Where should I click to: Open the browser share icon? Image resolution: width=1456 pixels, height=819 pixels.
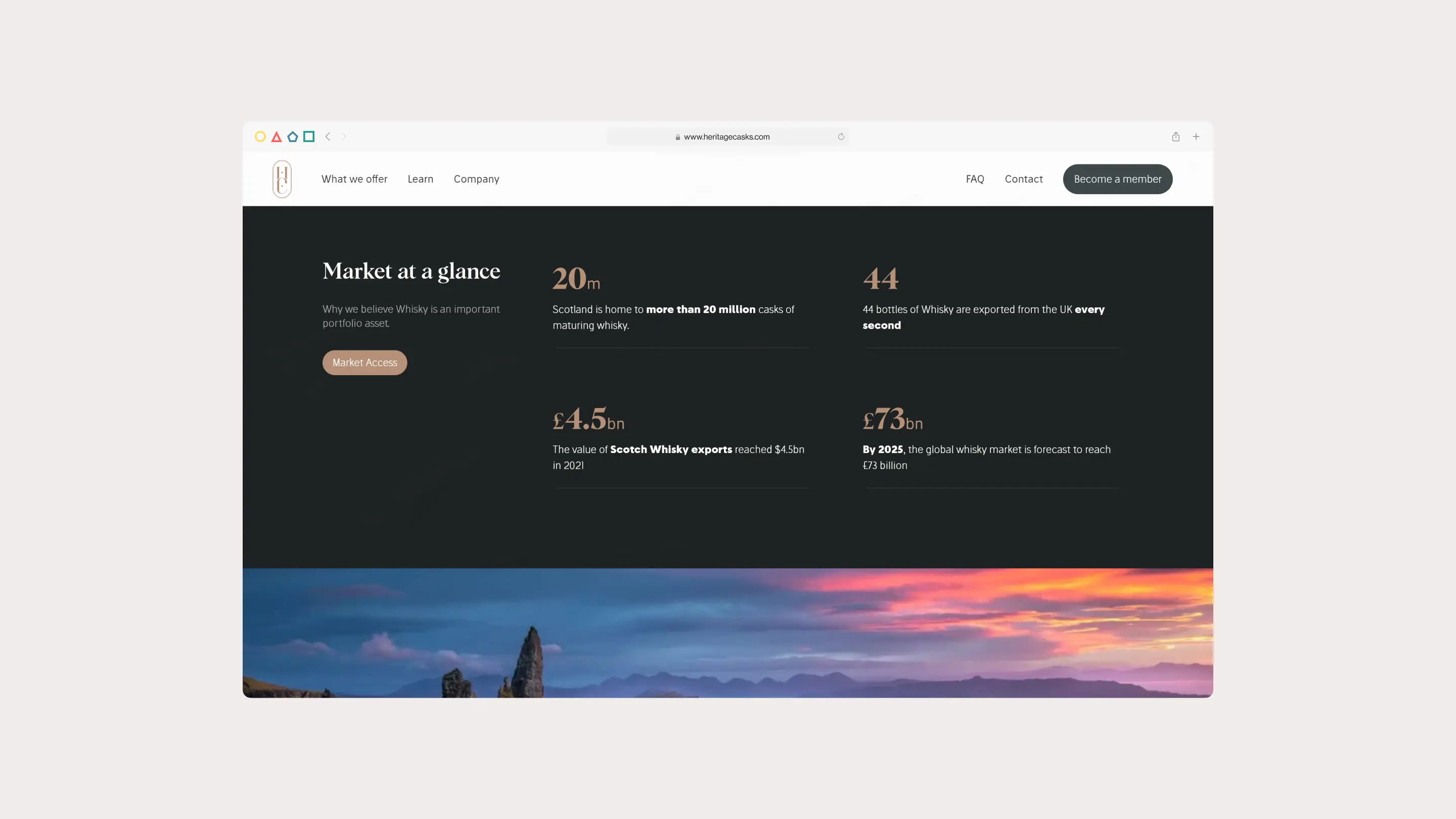point(1175,137)
